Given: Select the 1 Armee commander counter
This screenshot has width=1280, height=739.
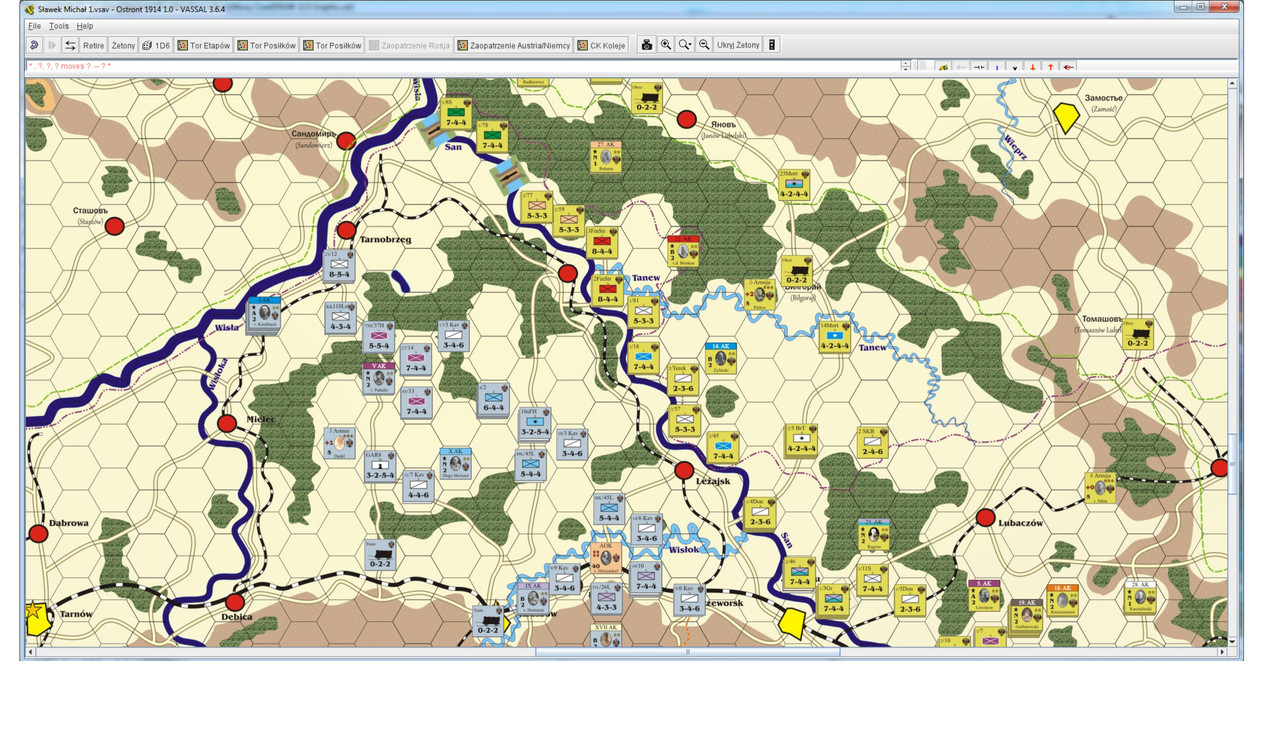Looking at the screenshot, I should pos(341,443).
